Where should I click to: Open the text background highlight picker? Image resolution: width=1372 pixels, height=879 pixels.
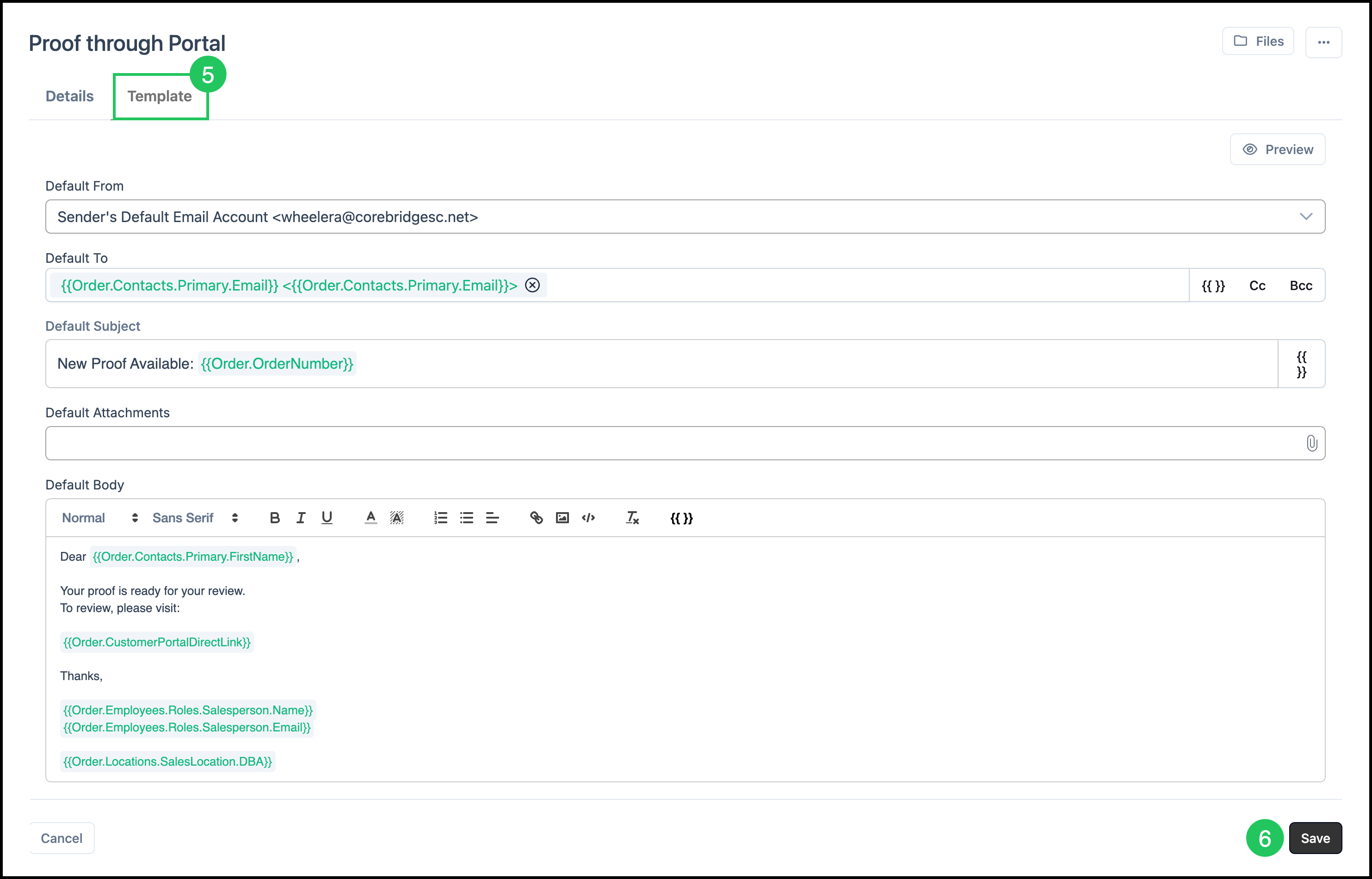point(396,518)
